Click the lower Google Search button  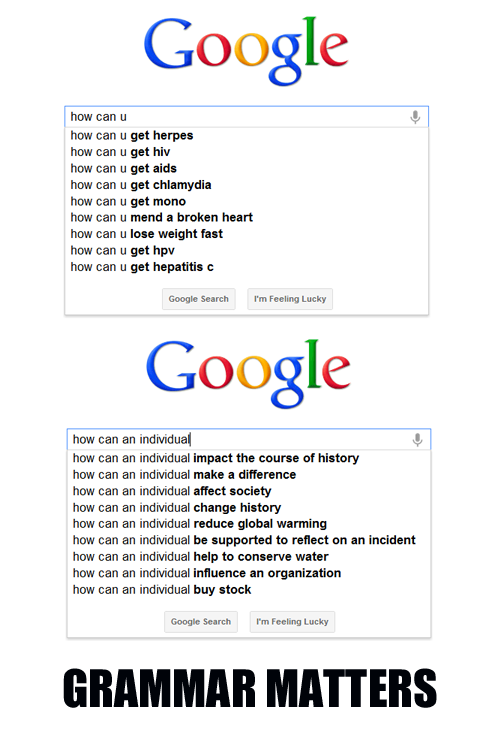pyautogui.click(x=201, y=622)
